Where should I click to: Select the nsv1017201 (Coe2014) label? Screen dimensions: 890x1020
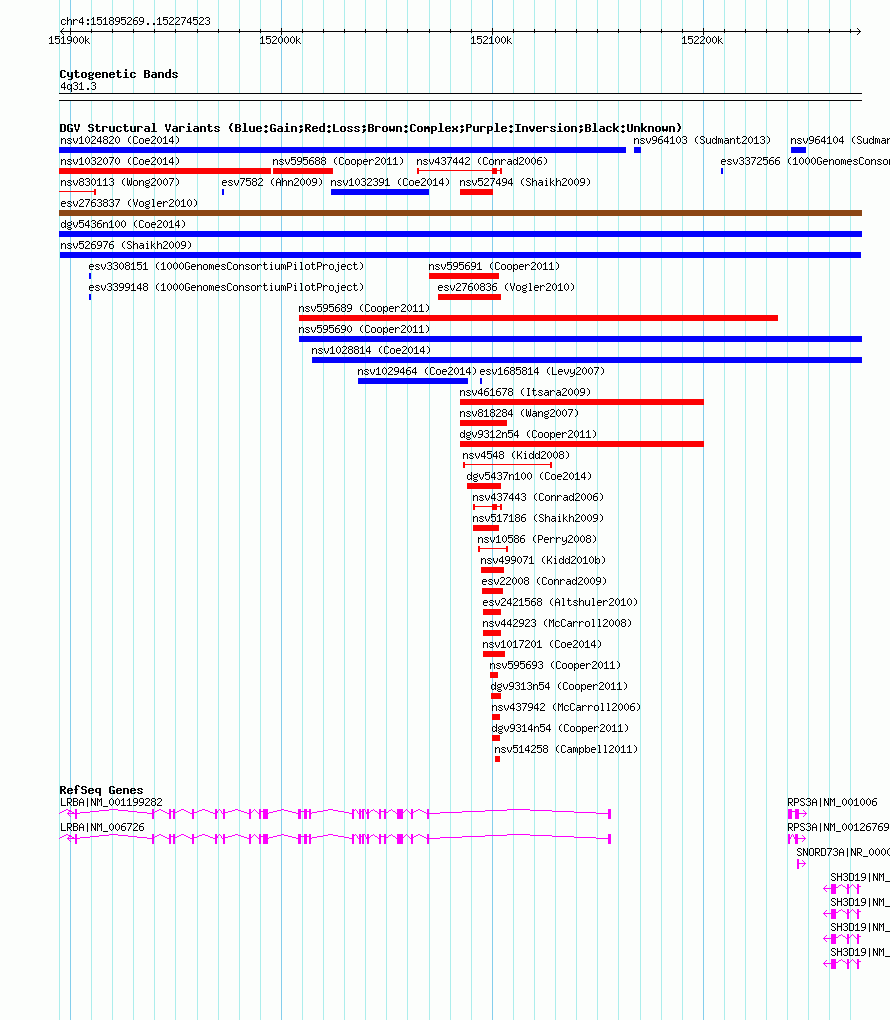[x=542, y=644]
